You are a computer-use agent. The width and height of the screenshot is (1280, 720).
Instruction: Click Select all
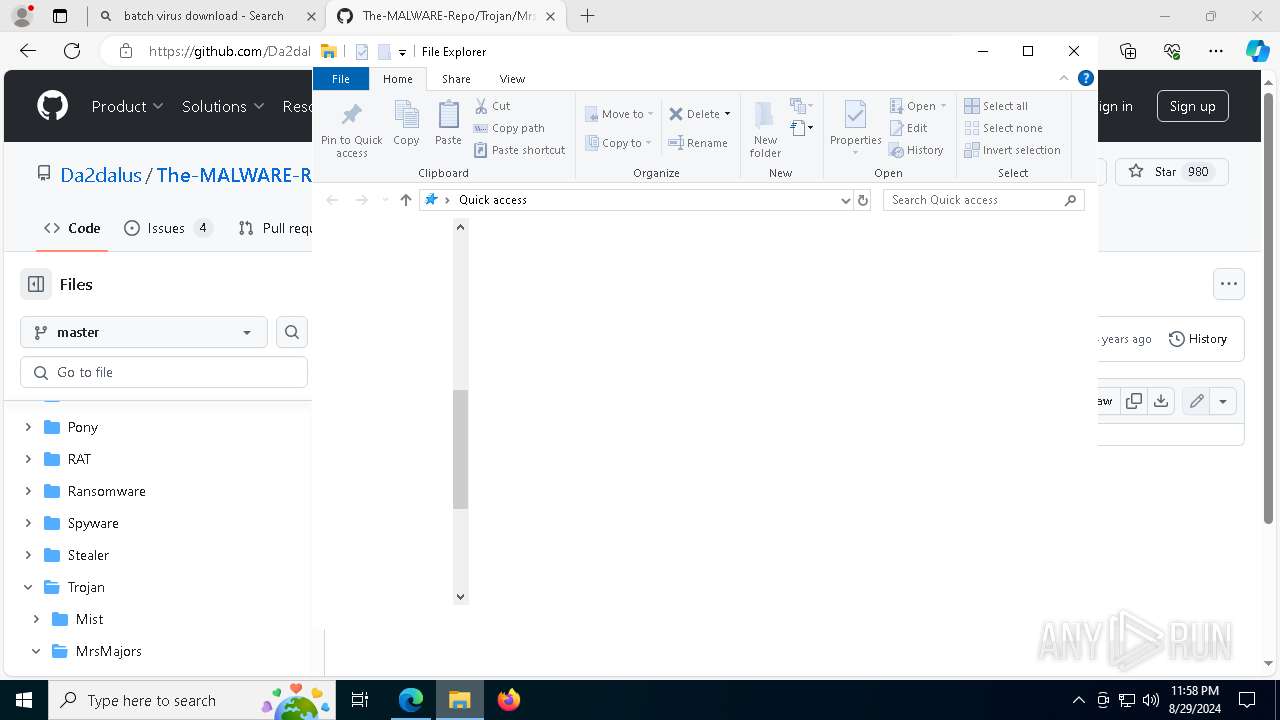(x=996, y=106)
